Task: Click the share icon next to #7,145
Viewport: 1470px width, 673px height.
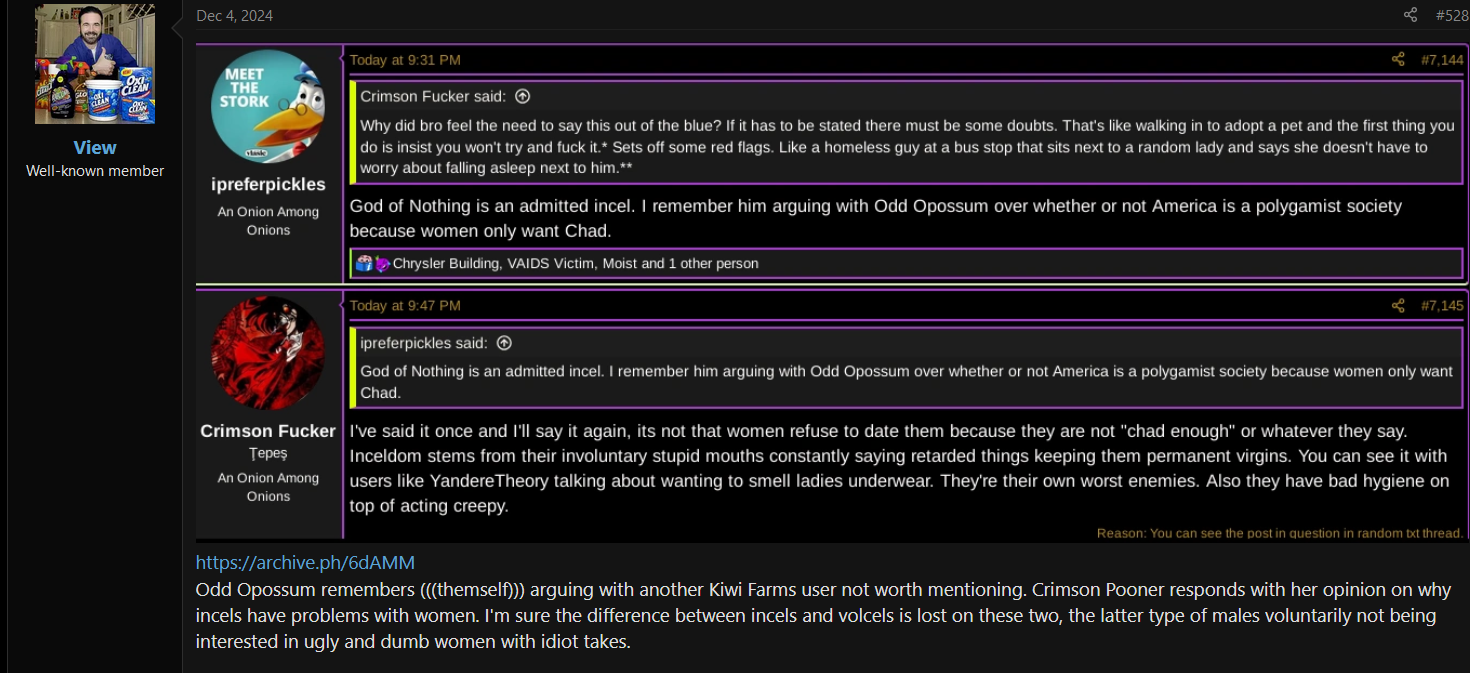Action: click(1398, 305)
